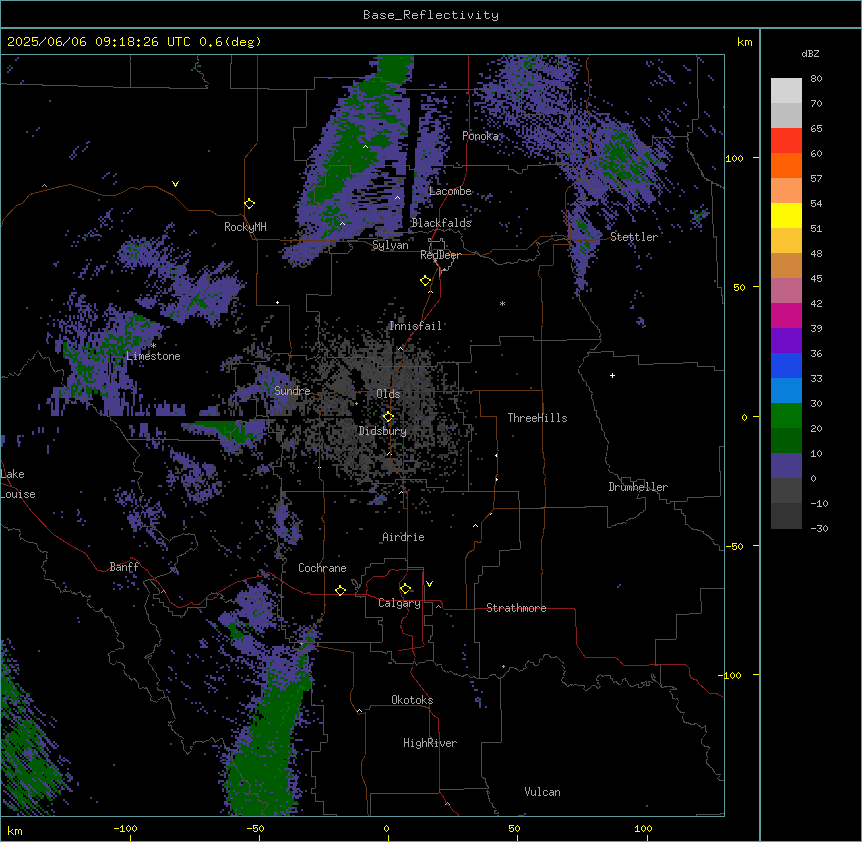Click the yellow diamond marker between Olds and Didsbury
The image size is (862, 842).
point(388,417)
